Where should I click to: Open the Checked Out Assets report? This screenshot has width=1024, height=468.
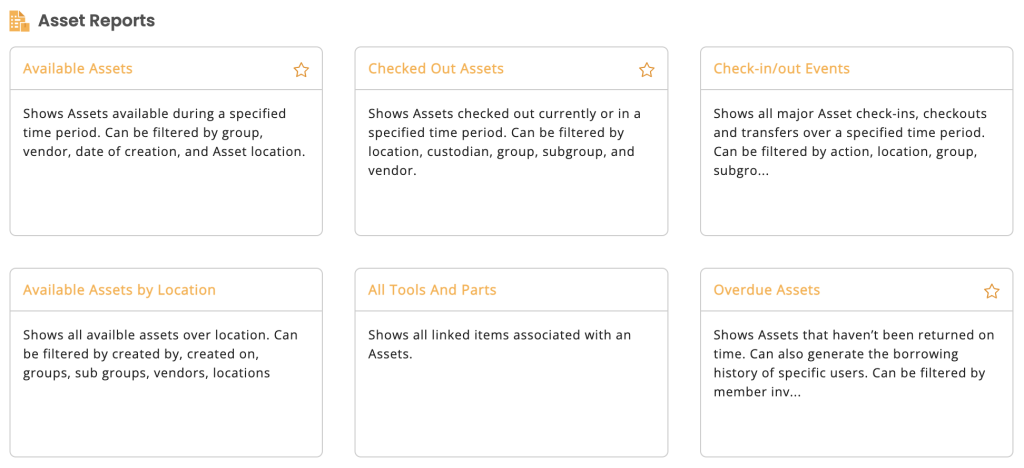pyautogui.click(x=436, y=69)
